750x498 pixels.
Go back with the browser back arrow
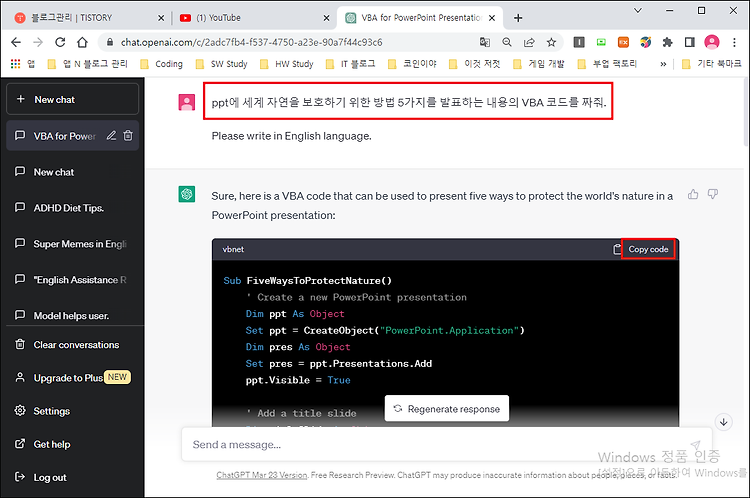click(16, 42)
